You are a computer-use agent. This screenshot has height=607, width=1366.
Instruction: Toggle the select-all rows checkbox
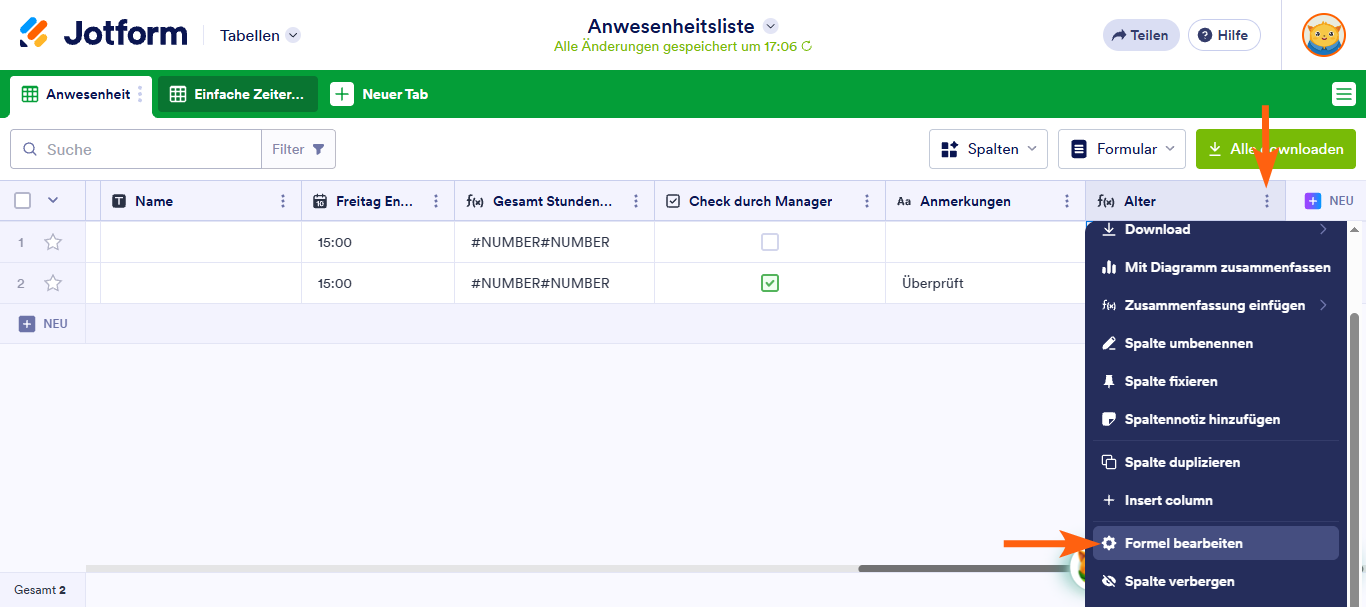click(x=22, y=200)
